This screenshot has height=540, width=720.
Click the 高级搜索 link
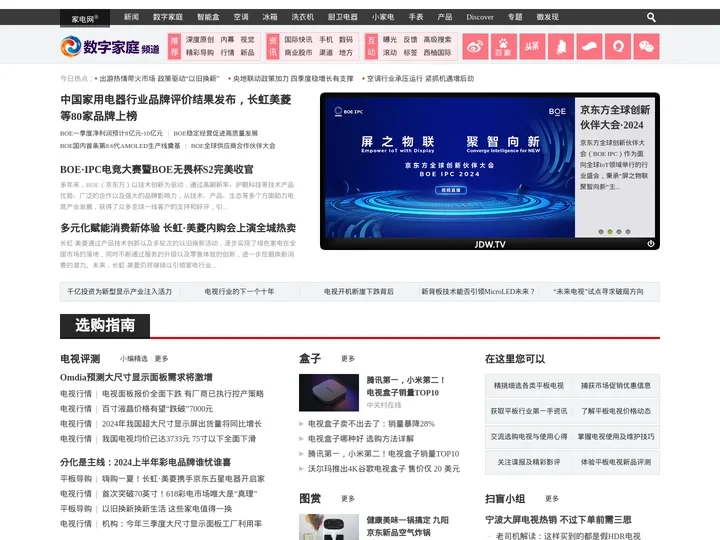(x=437, y=40)
